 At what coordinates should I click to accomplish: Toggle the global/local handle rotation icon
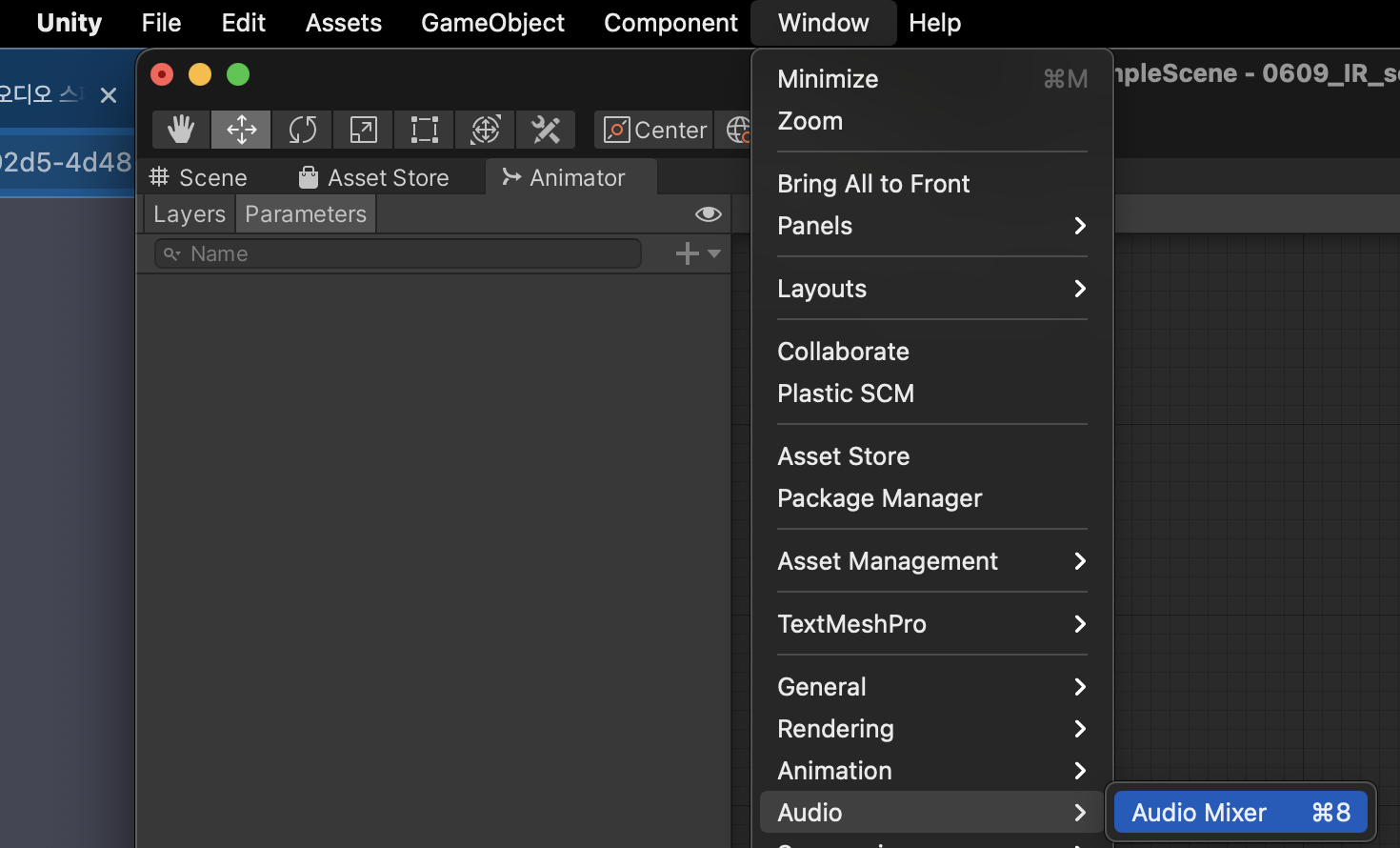pyautogui.click(x=735, y=130)
